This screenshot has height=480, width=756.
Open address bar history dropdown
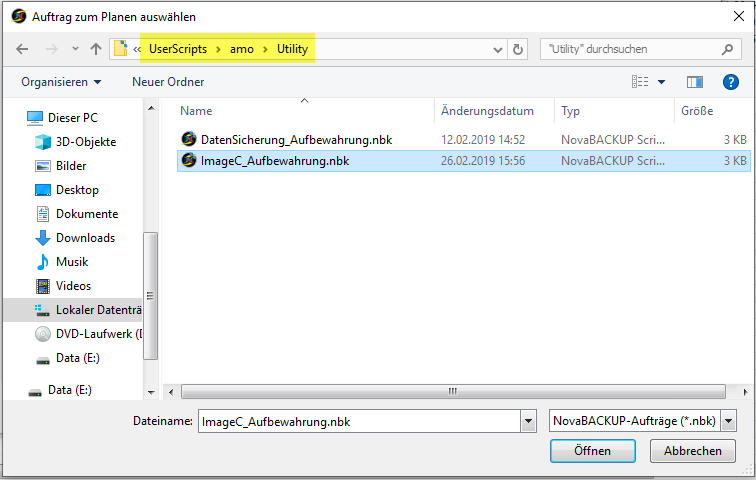(x=498, y=49)
